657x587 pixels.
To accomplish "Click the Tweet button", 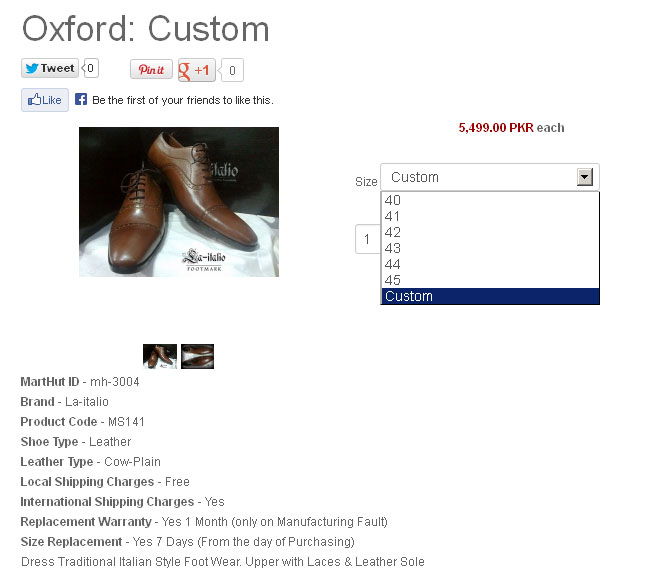I will (50, 68).
